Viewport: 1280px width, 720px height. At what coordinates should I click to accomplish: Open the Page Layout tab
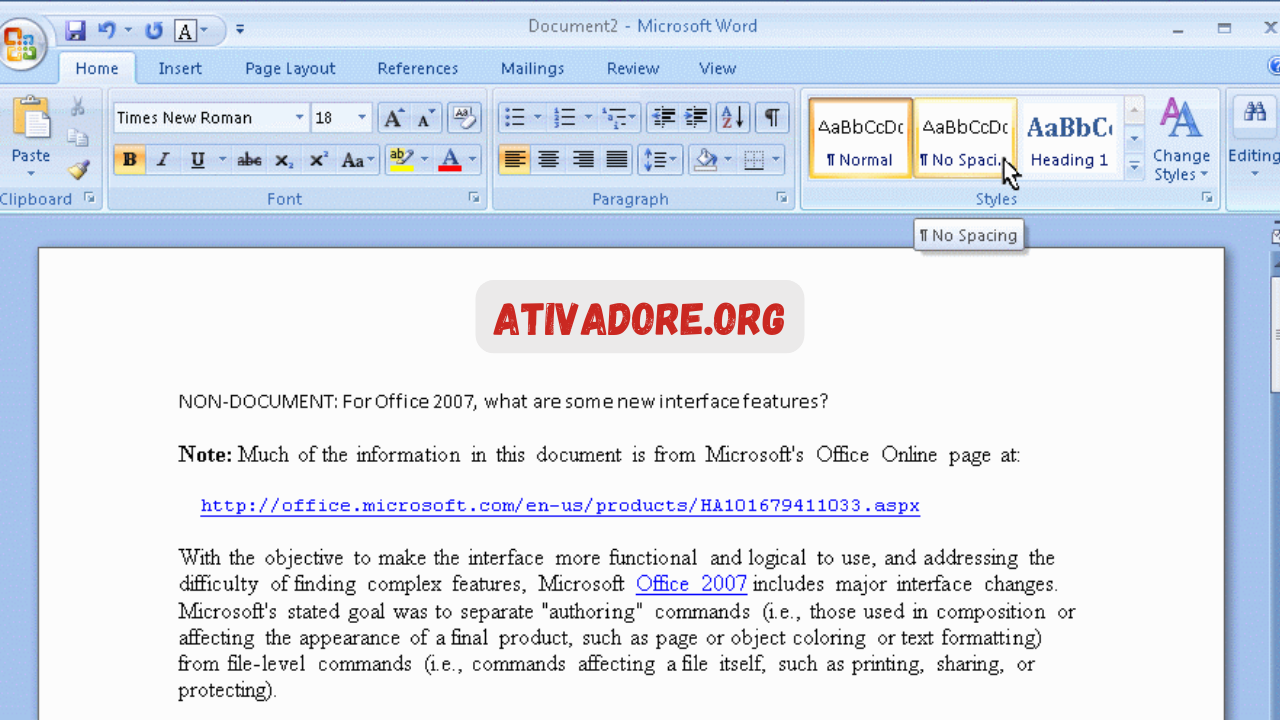[x=290, y=68]
